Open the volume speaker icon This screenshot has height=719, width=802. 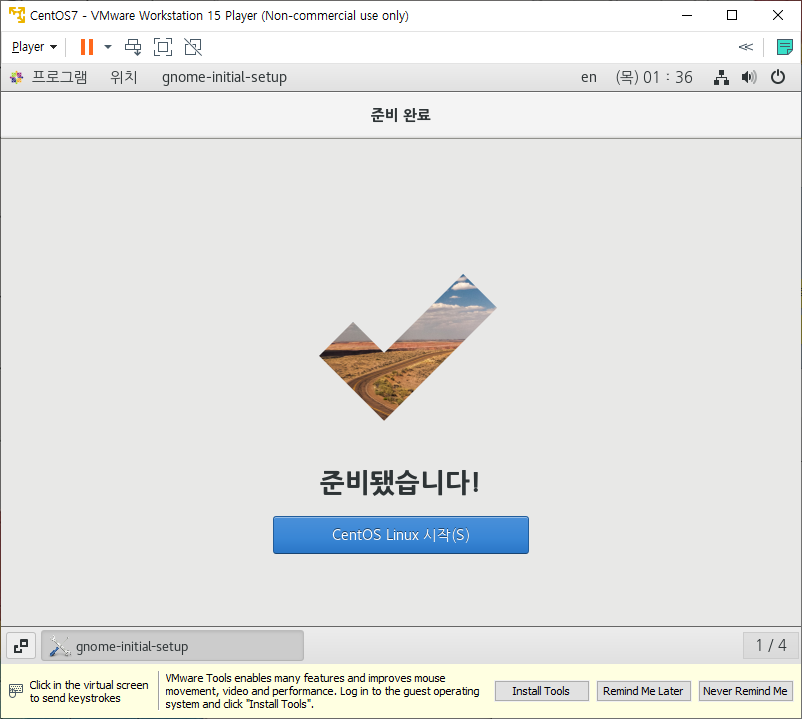click(x=749, y=77)
